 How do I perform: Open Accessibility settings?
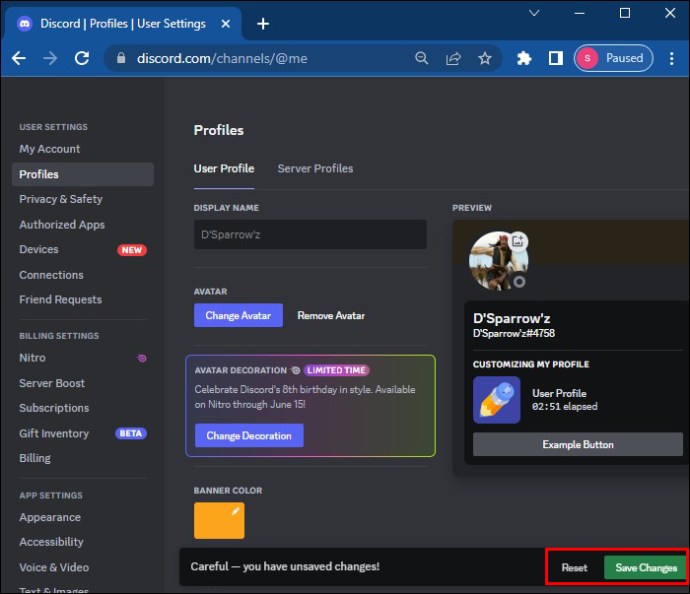[x=83, y=542]
